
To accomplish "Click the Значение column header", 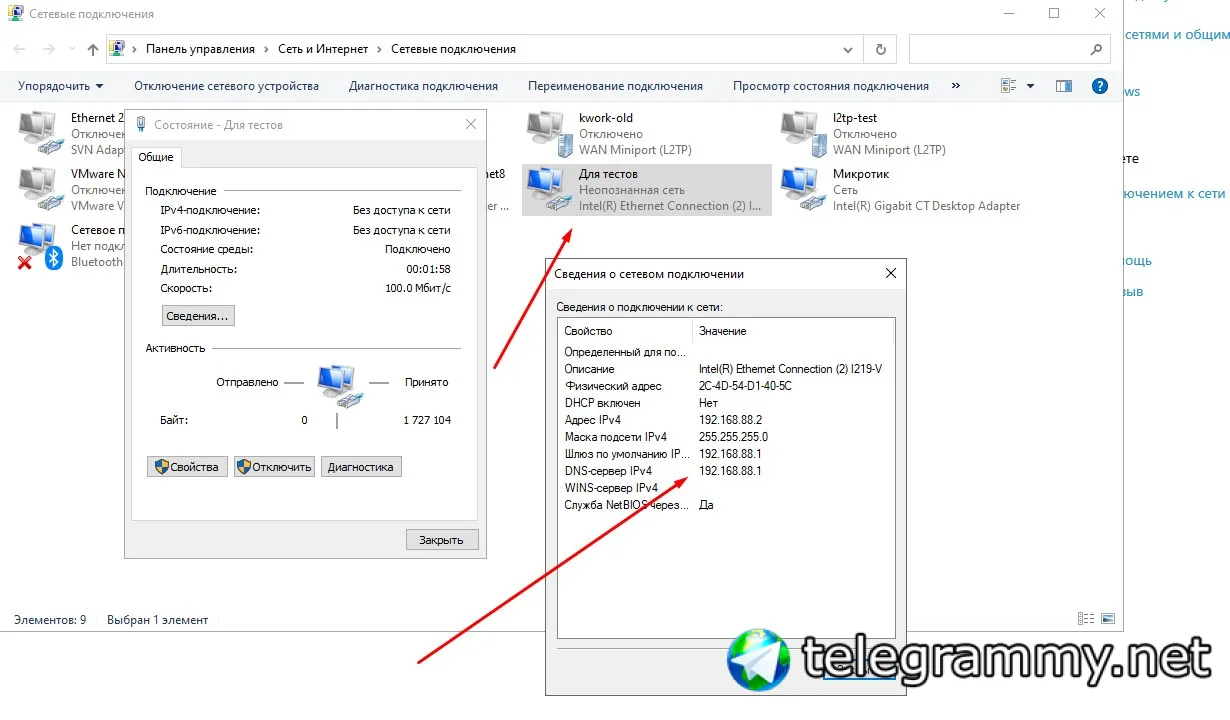I will (x=793, y=331).
